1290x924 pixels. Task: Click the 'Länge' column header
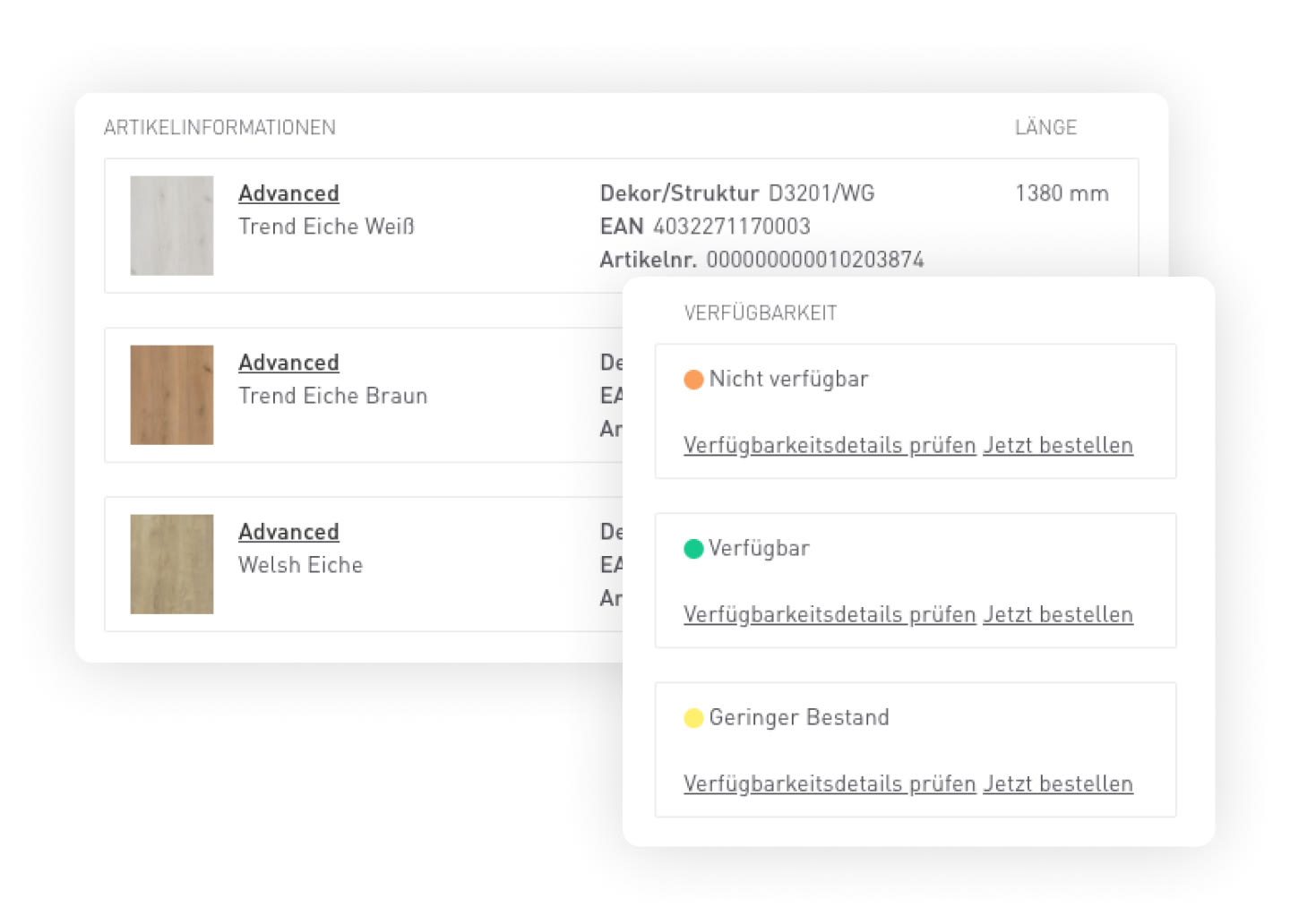pos(1045,128)
